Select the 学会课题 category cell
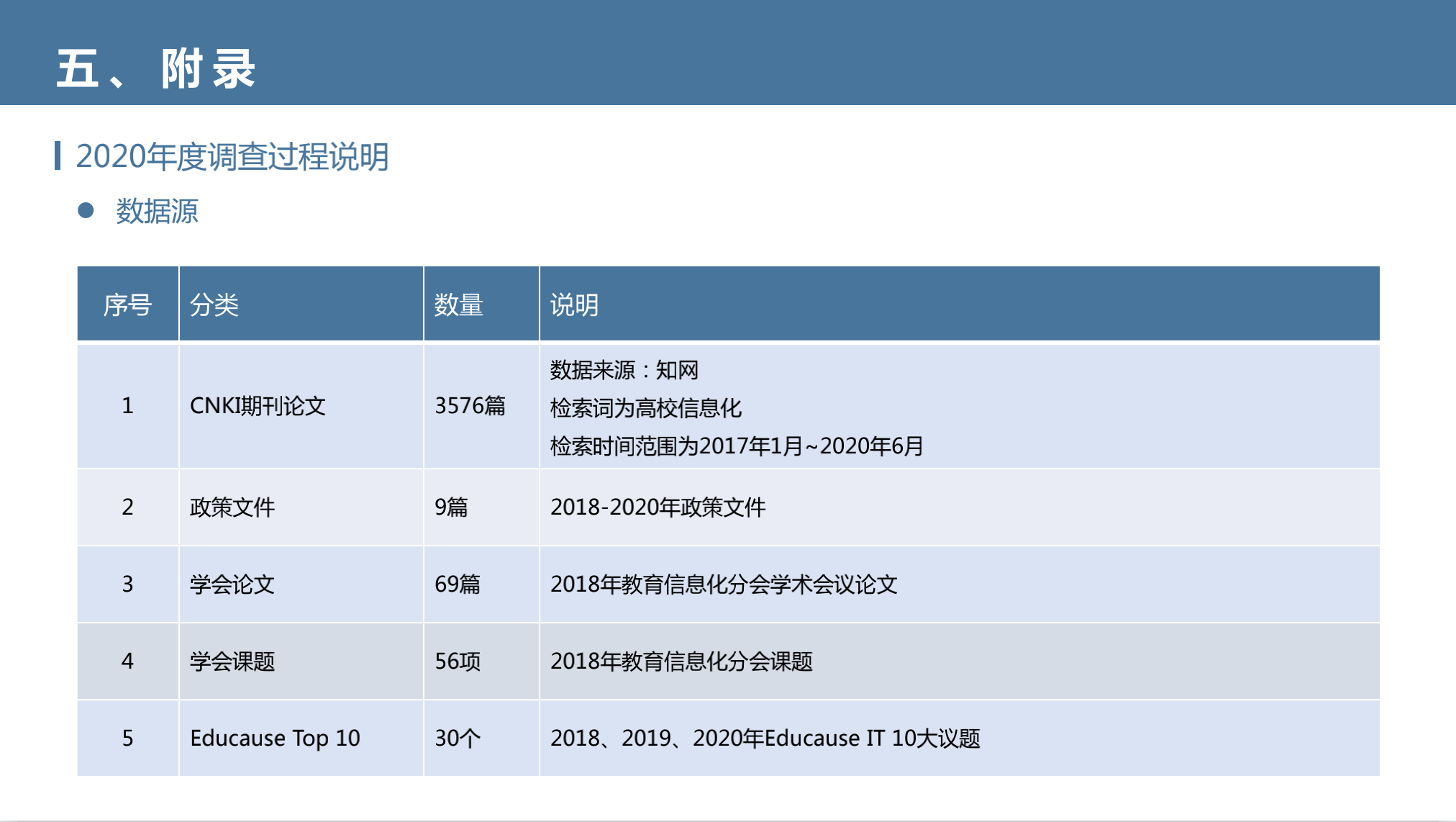 [232, 661]
